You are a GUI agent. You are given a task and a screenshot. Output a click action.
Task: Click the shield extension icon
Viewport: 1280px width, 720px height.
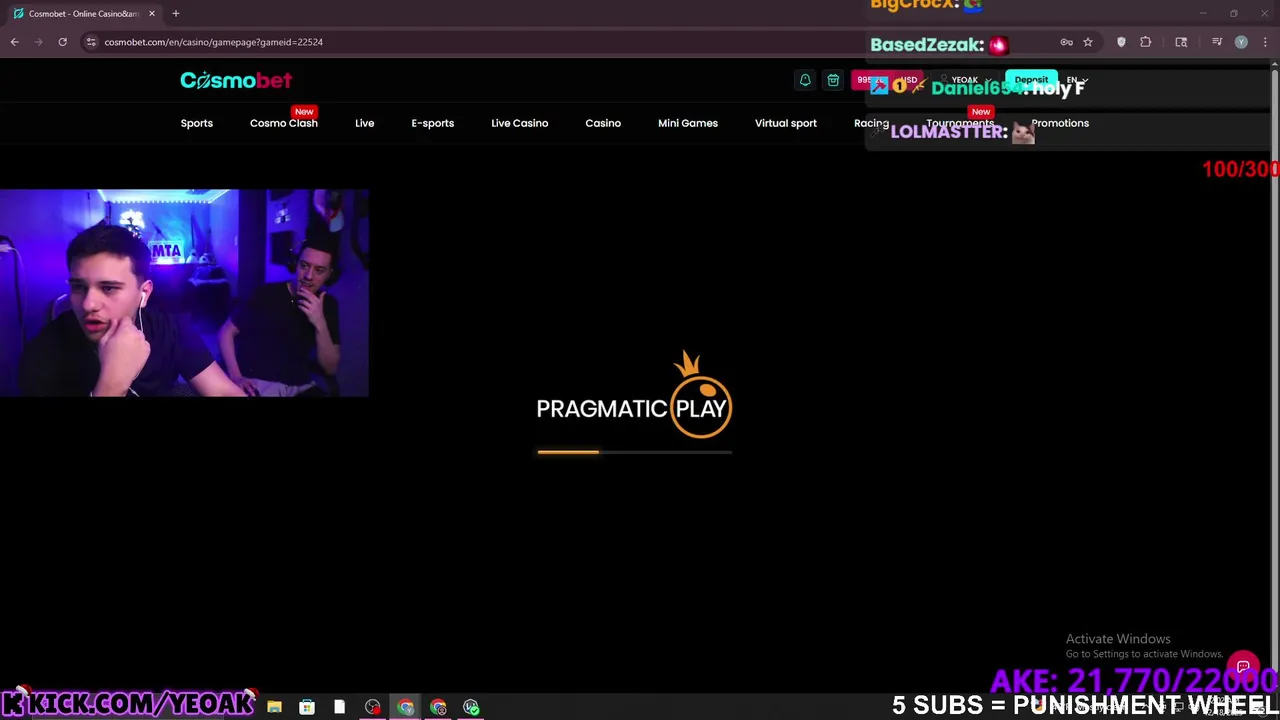(1121, 42)
